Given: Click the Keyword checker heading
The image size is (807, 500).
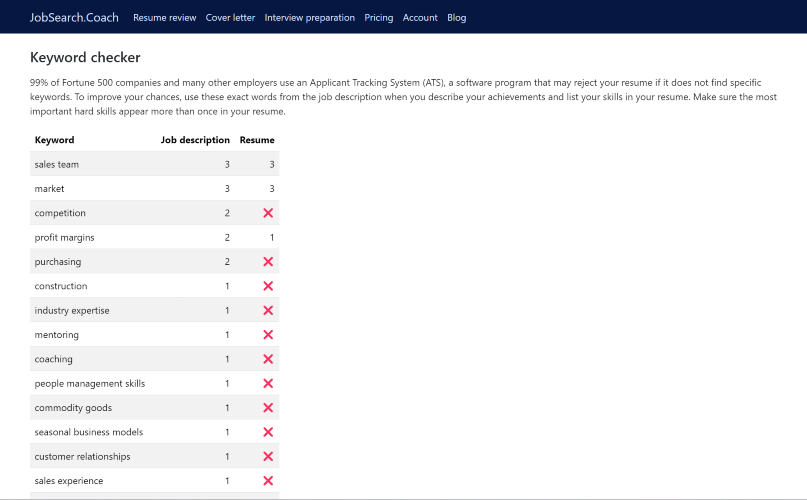Looking at the screenshot, I should (x=85, y=57).
